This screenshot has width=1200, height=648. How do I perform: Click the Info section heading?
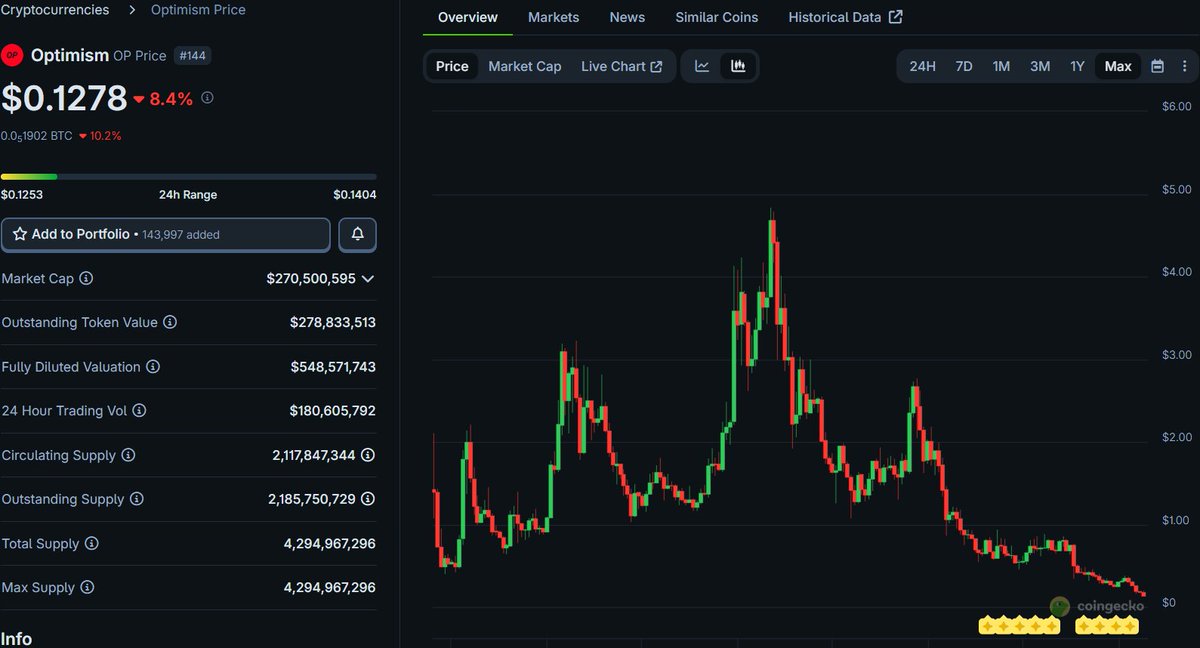tap(16, 638)
